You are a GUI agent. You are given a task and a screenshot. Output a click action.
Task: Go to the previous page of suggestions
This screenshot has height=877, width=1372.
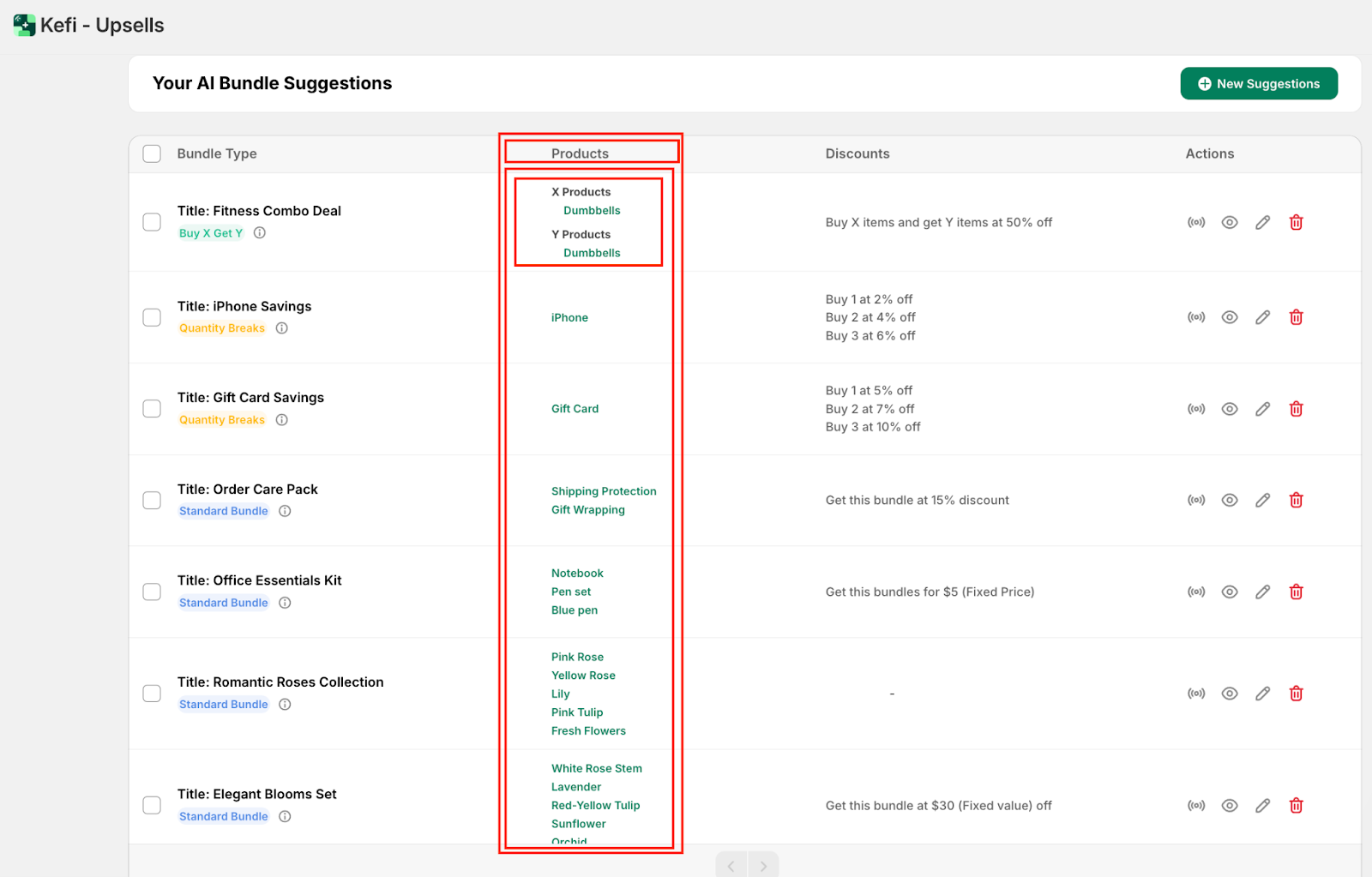point(731,866)
